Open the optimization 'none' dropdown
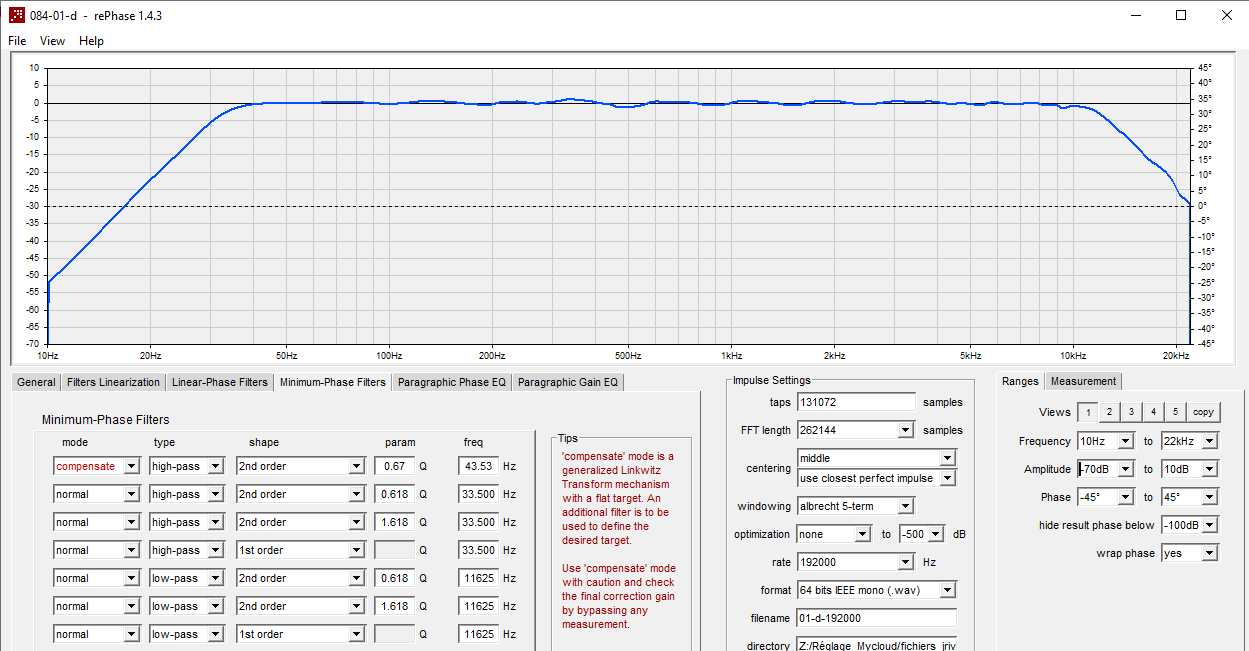This screenshot has height=651, width=1249. (862, 534)
